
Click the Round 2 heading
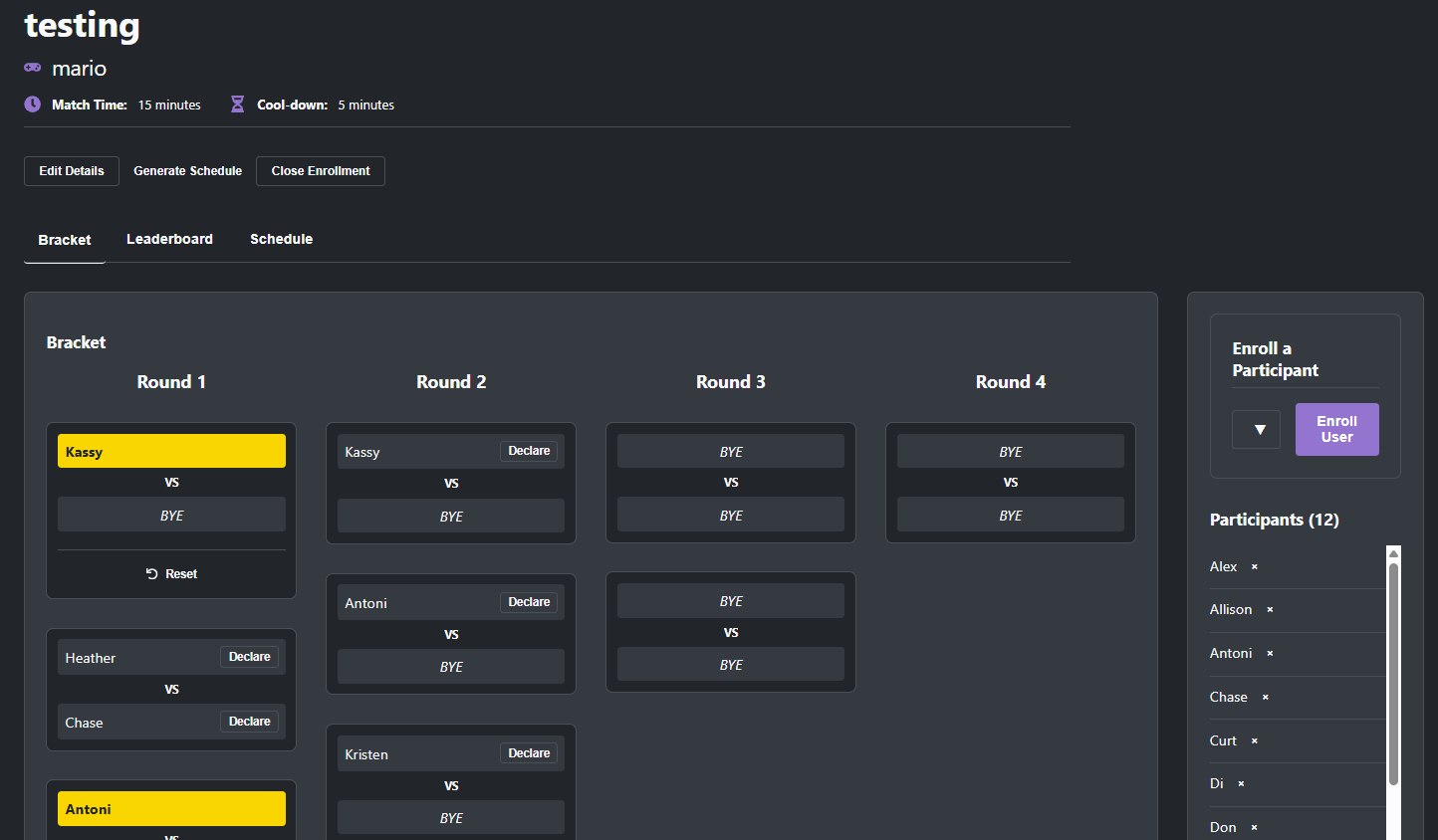click(x=451, y=382)
